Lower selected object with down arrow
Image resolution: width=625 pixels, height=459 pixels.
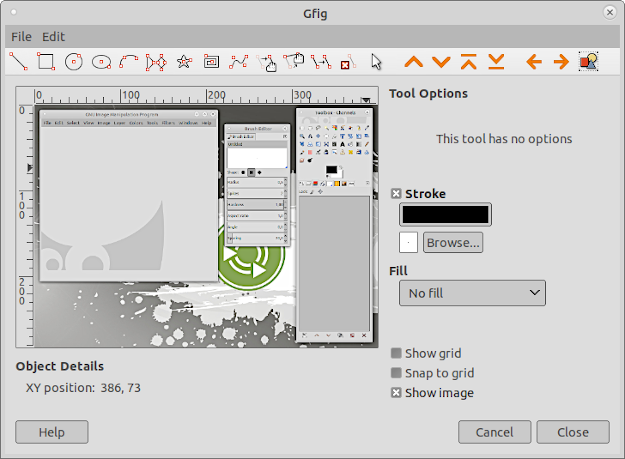click(441, 62)
